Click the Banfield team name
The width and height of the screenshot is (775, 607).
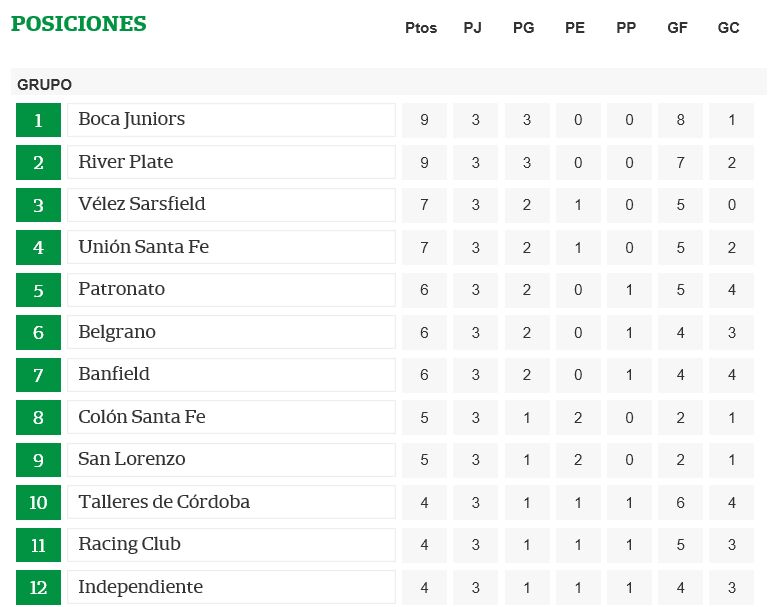pos(114,374)
